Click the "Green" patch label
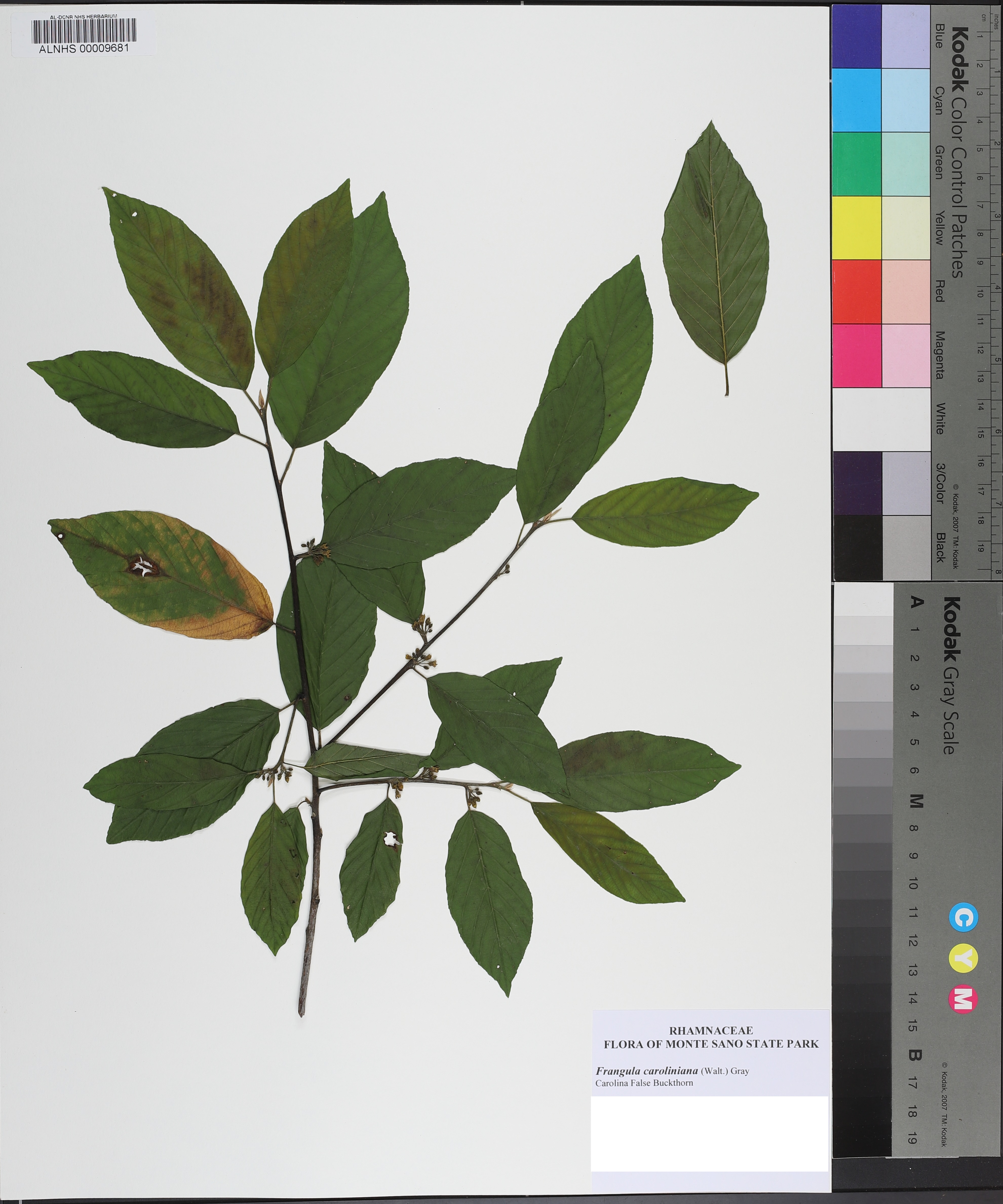Image resolution: width=1003 pixels, height=1204 pixels. pyautogui.click(x=939, y=162)
